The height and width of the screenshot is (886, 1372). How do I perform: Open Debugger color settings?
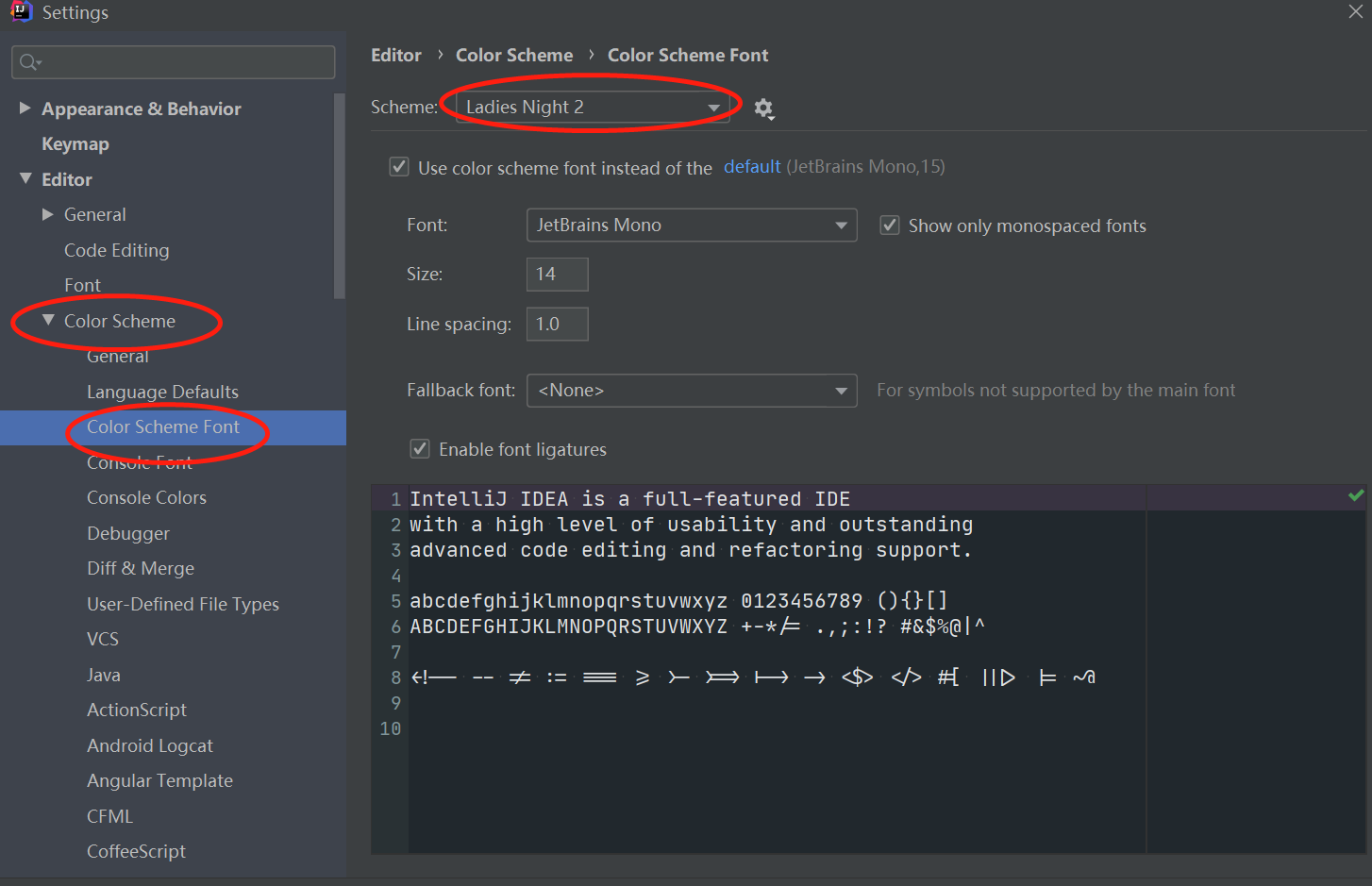point(128,533)
